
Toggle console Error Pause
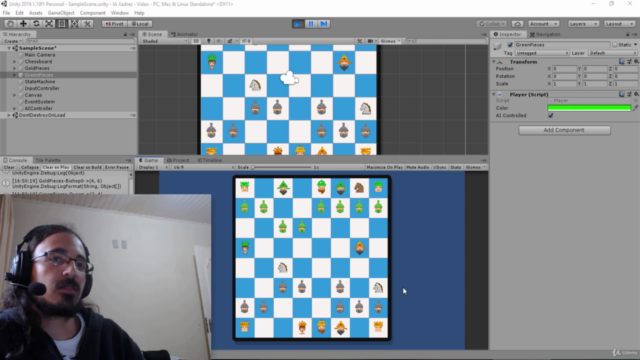tap(117, 167)
